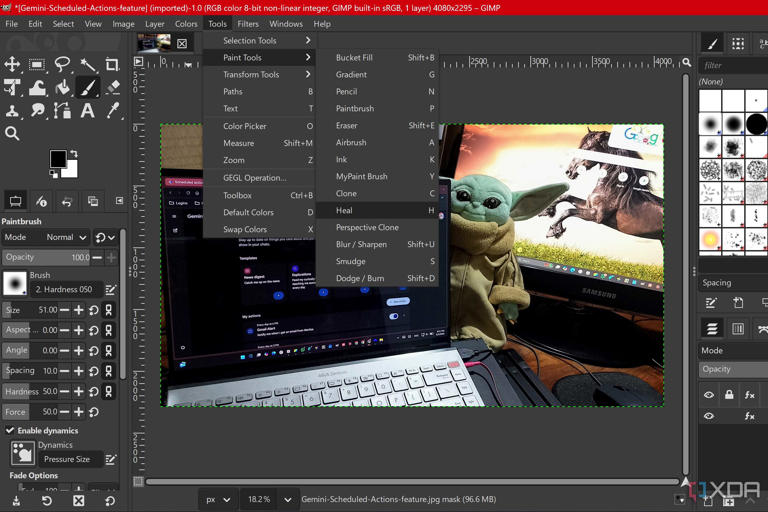768x512 pixels.
Task: Click the brush Filter input field
Action: click(733, 65)
